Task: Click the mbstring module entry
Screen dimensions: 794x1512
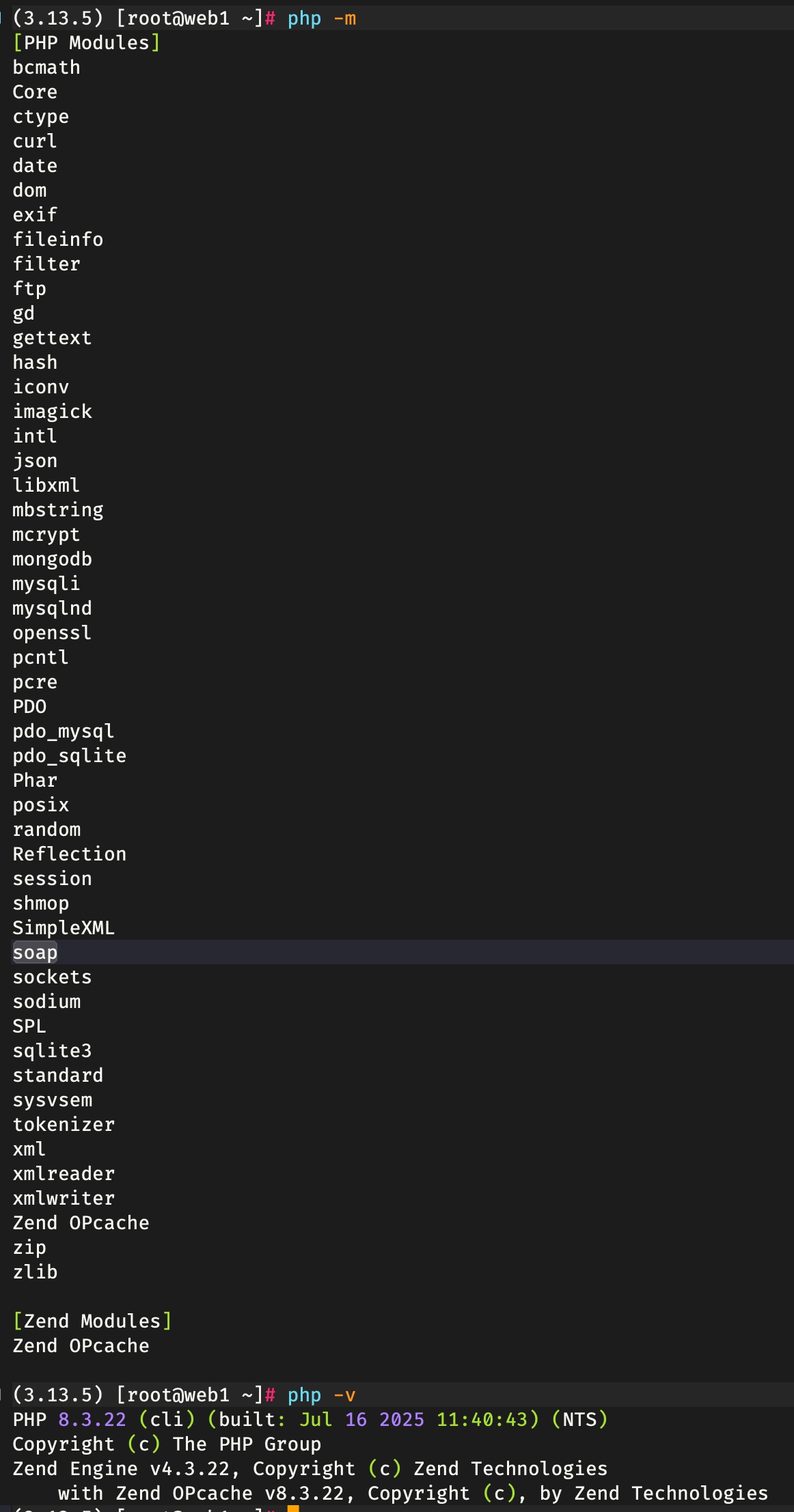Action: click(x=58, y=510)
